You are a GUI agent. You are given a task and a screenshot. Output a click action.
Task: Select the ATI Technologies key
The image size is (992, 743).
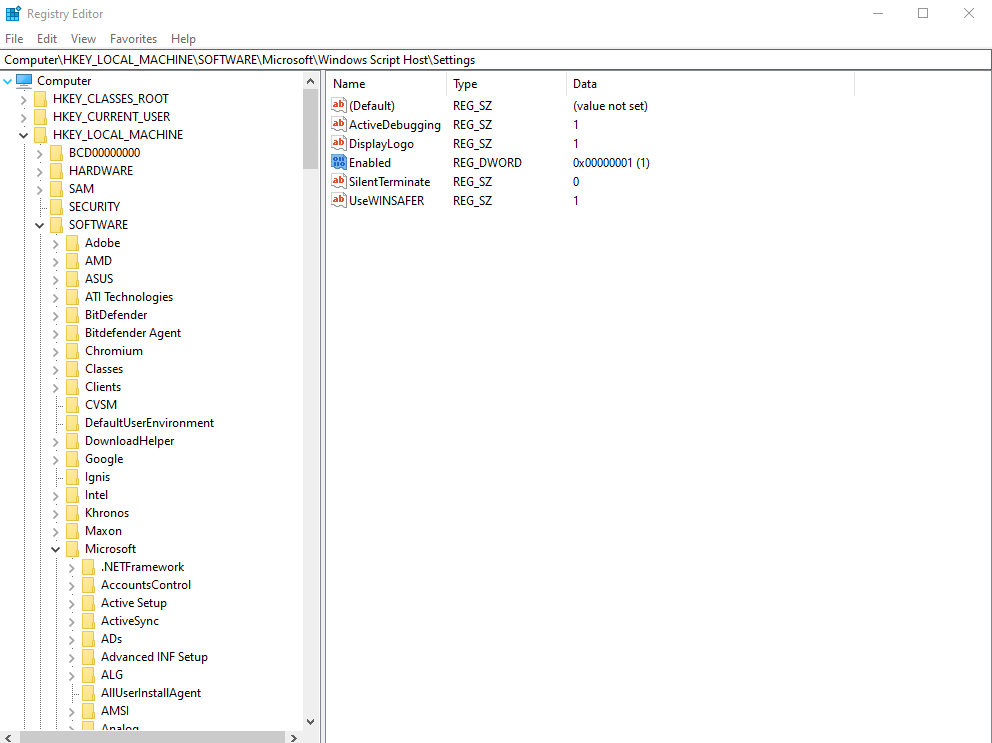point(129,297)
